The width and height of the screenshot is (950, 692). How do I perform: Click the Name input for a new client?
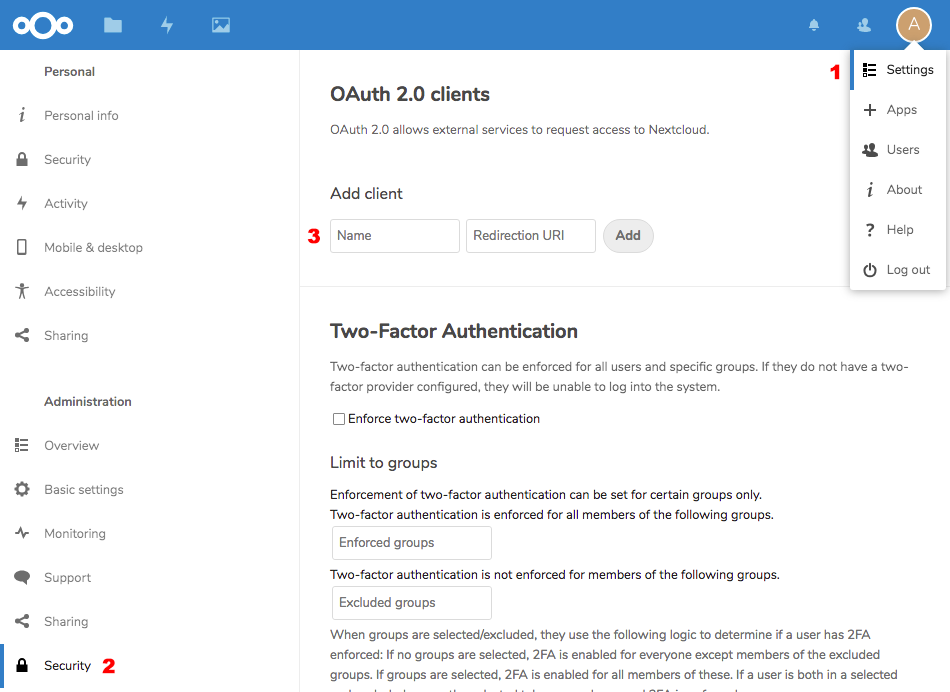(394, 235)
